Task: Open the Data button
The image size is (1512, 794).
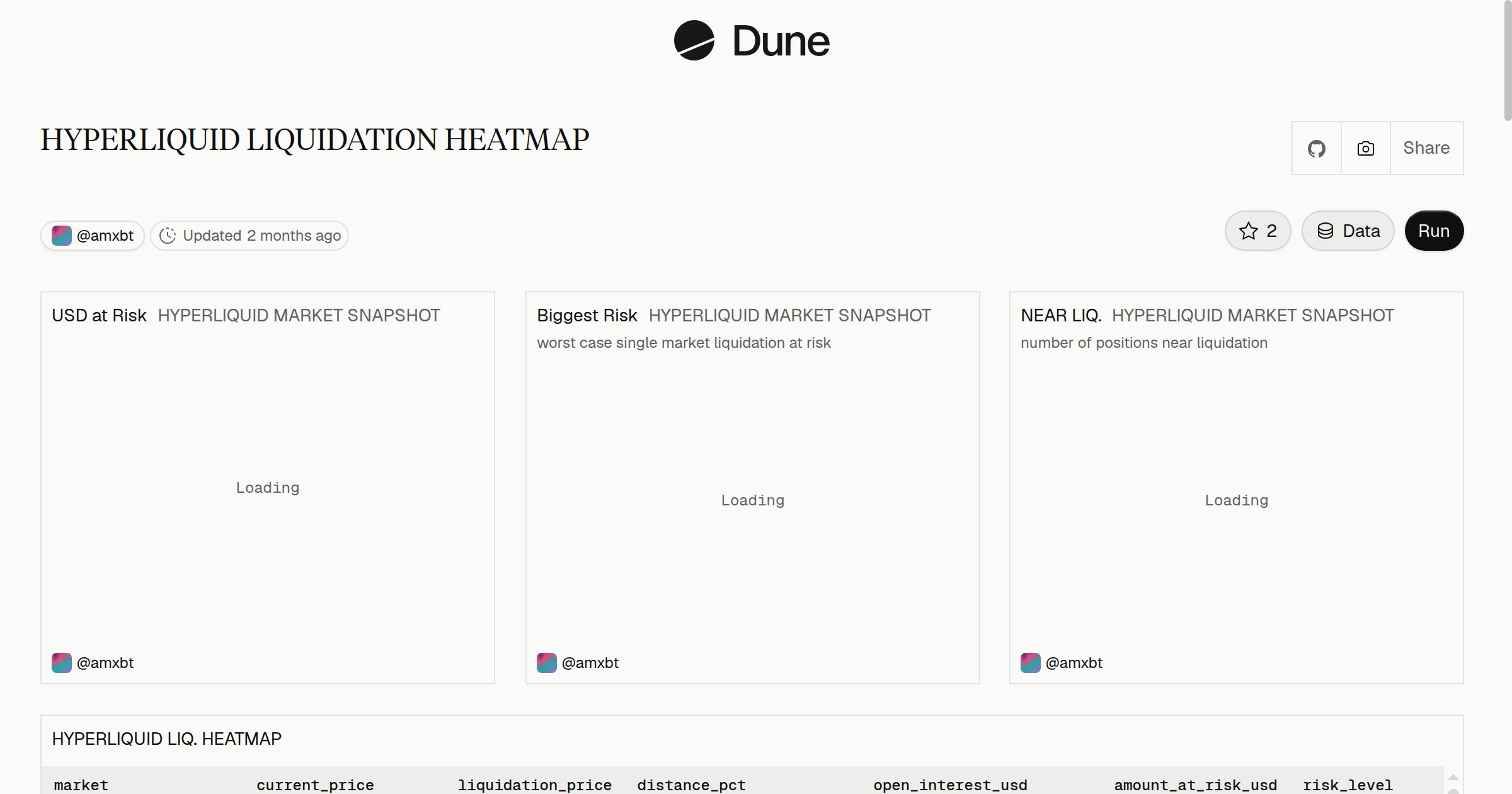Action: click(1348, 231)
